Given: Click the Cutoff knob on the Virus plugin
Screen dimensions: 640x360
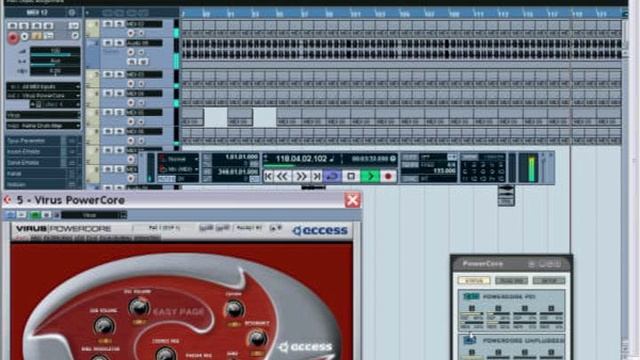Looking at the screenshot, I should pos(234,309).
